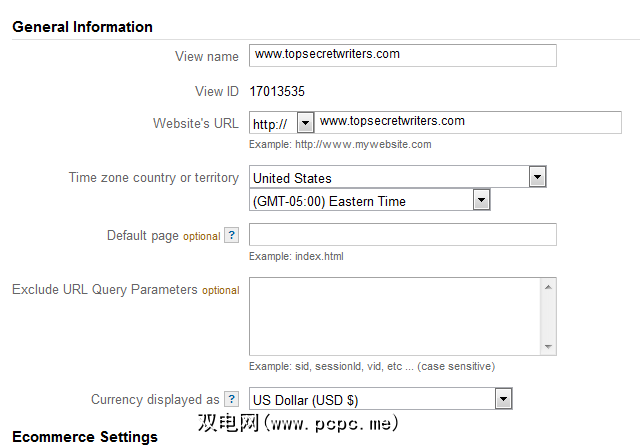Expand the United States country dropdown

537,178
